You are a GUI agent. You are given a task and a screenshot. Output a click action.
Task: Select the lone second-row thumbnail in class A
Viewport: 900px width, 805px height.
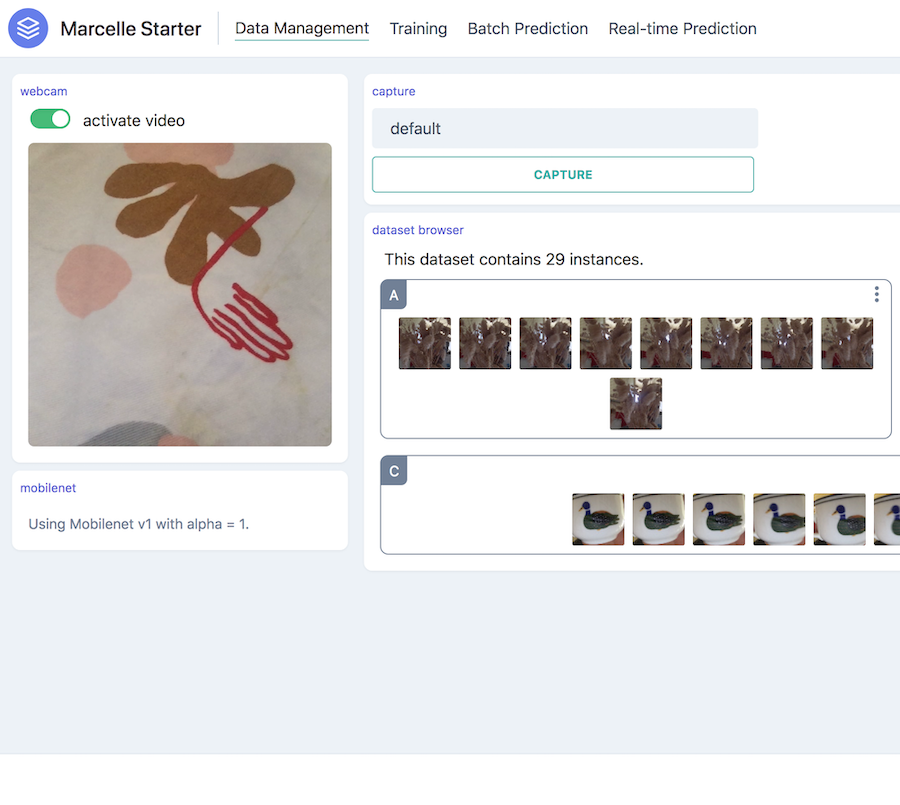pos(636,403)
